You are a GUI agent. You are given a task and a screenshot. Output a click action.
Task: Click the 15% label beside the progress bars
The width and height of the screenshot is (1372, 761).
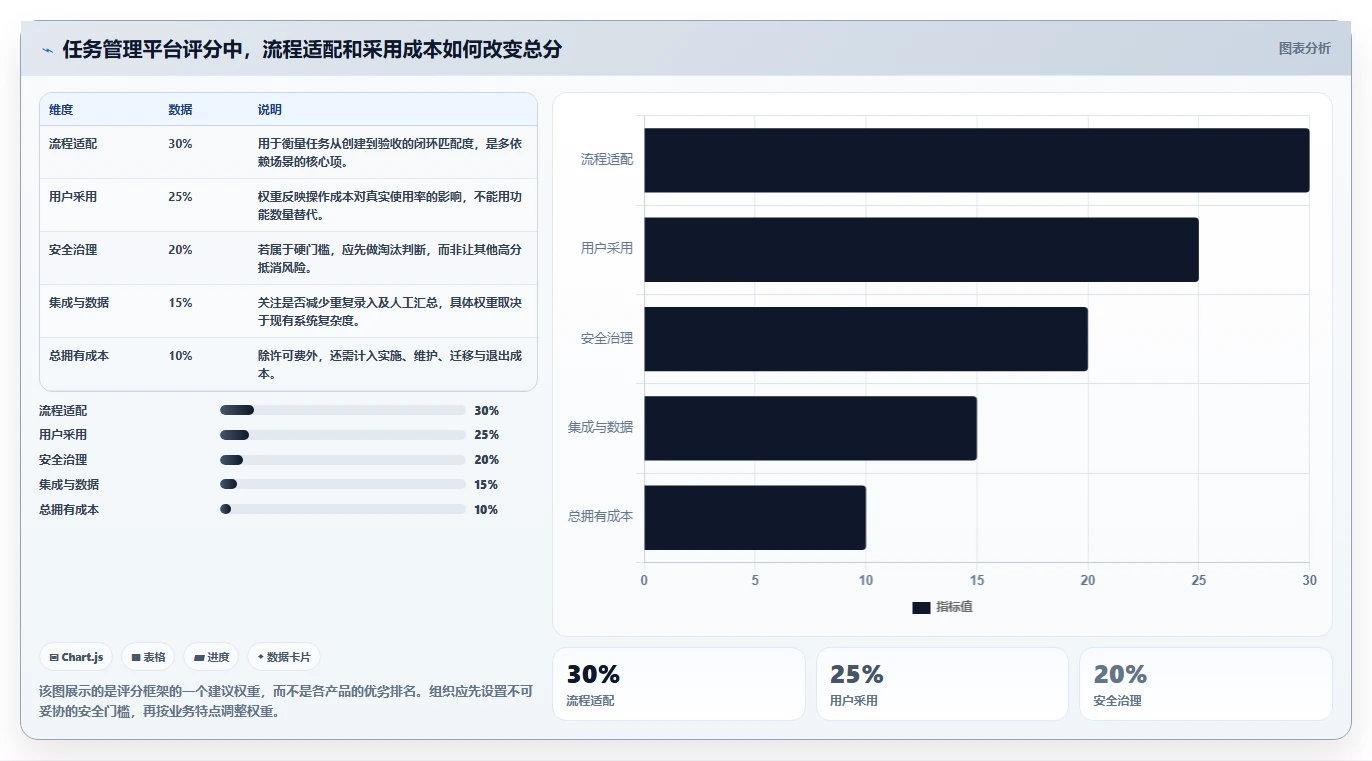tap(486, 485)
